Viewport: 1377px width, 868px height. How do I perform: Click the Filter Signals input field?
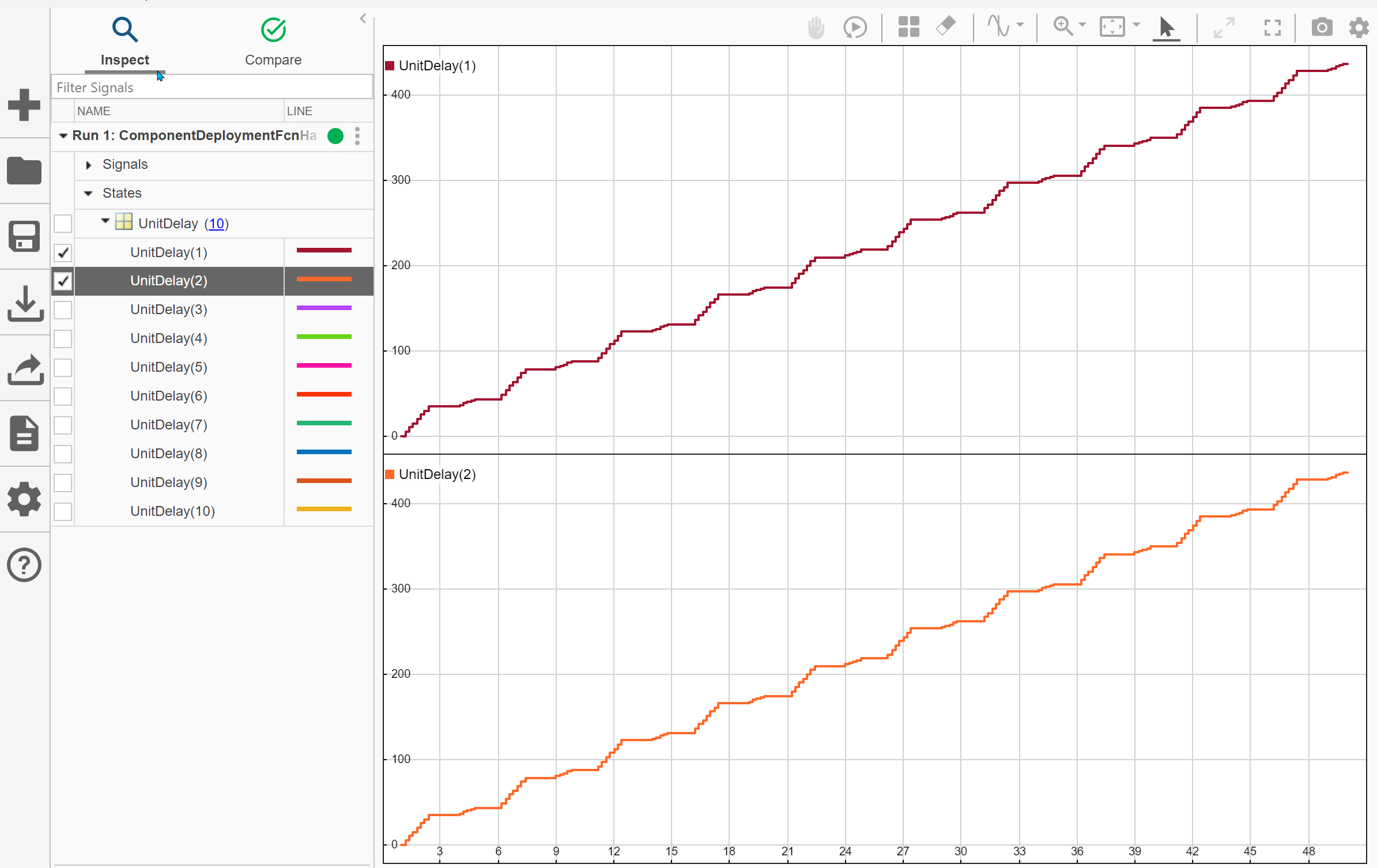click(212, 88)
